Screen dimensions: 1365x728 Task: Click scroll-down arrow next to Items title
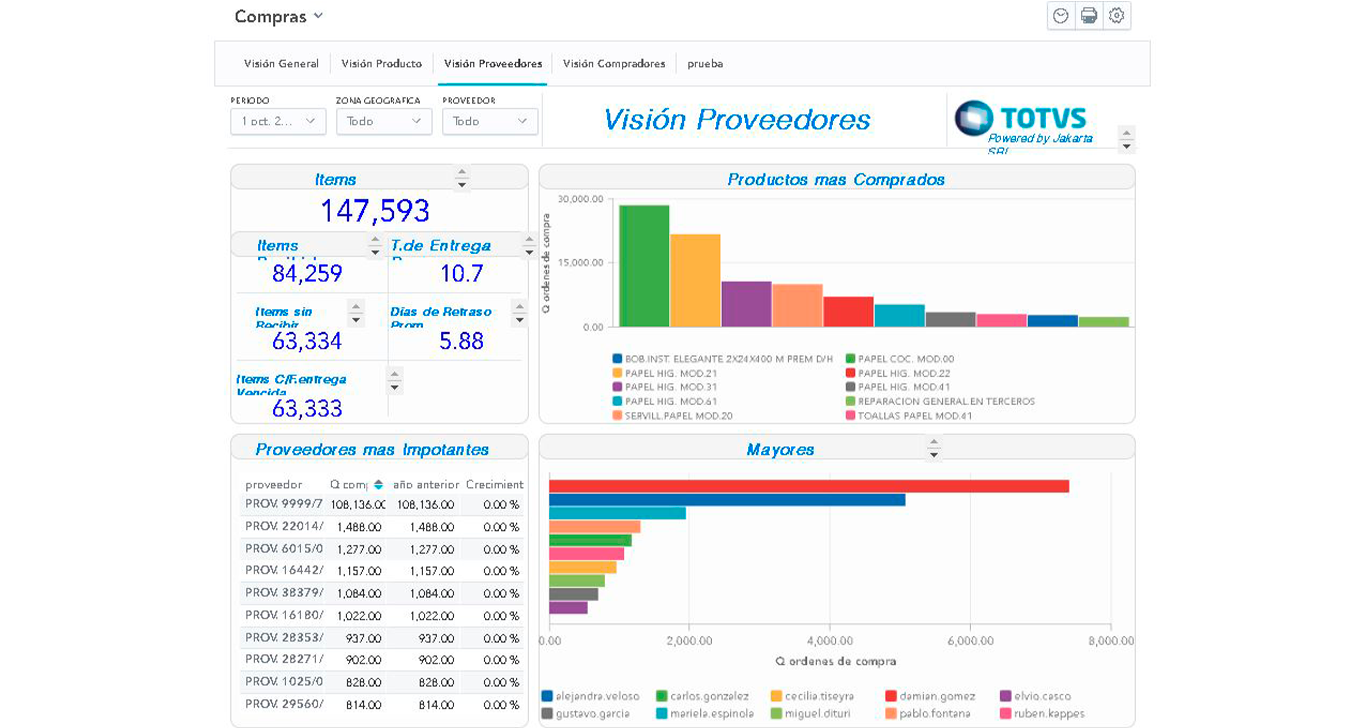(462, 185)
